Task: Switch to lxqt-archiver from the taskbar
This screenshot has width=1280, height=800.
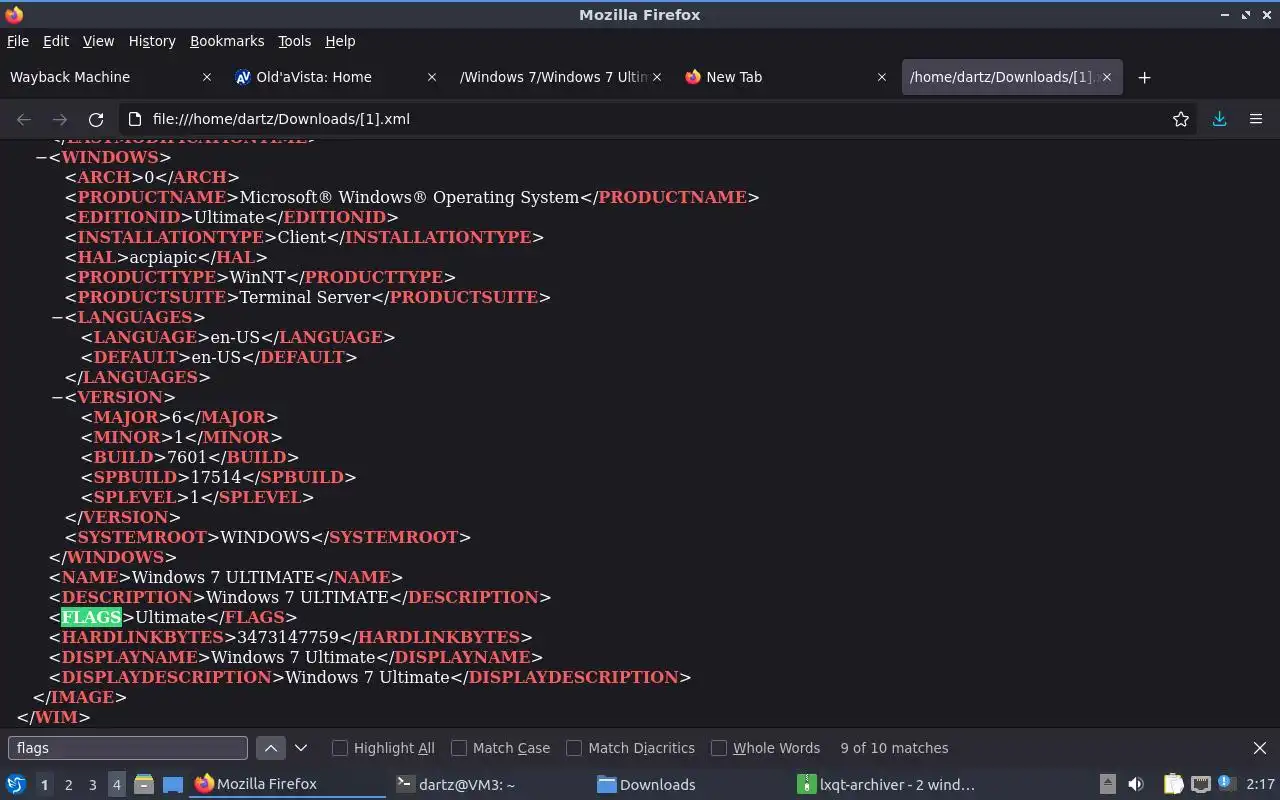Action: pos(885,784)
